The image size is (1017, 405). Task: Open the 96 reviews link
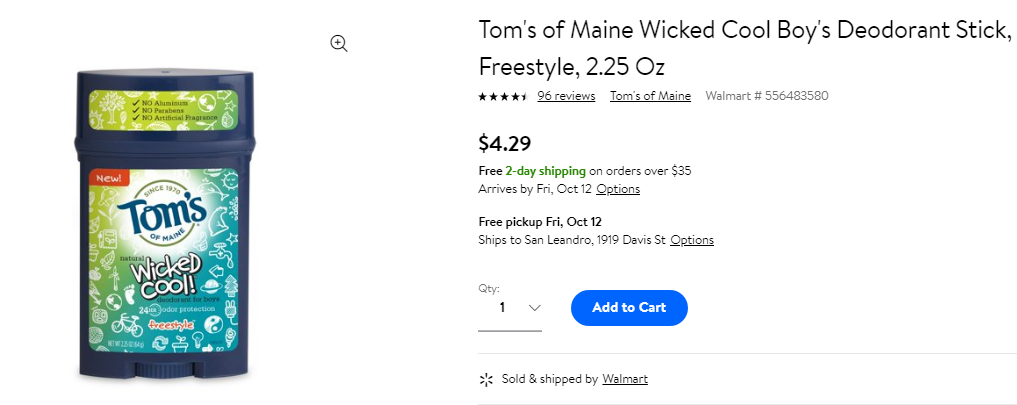(x=566, y=96)
